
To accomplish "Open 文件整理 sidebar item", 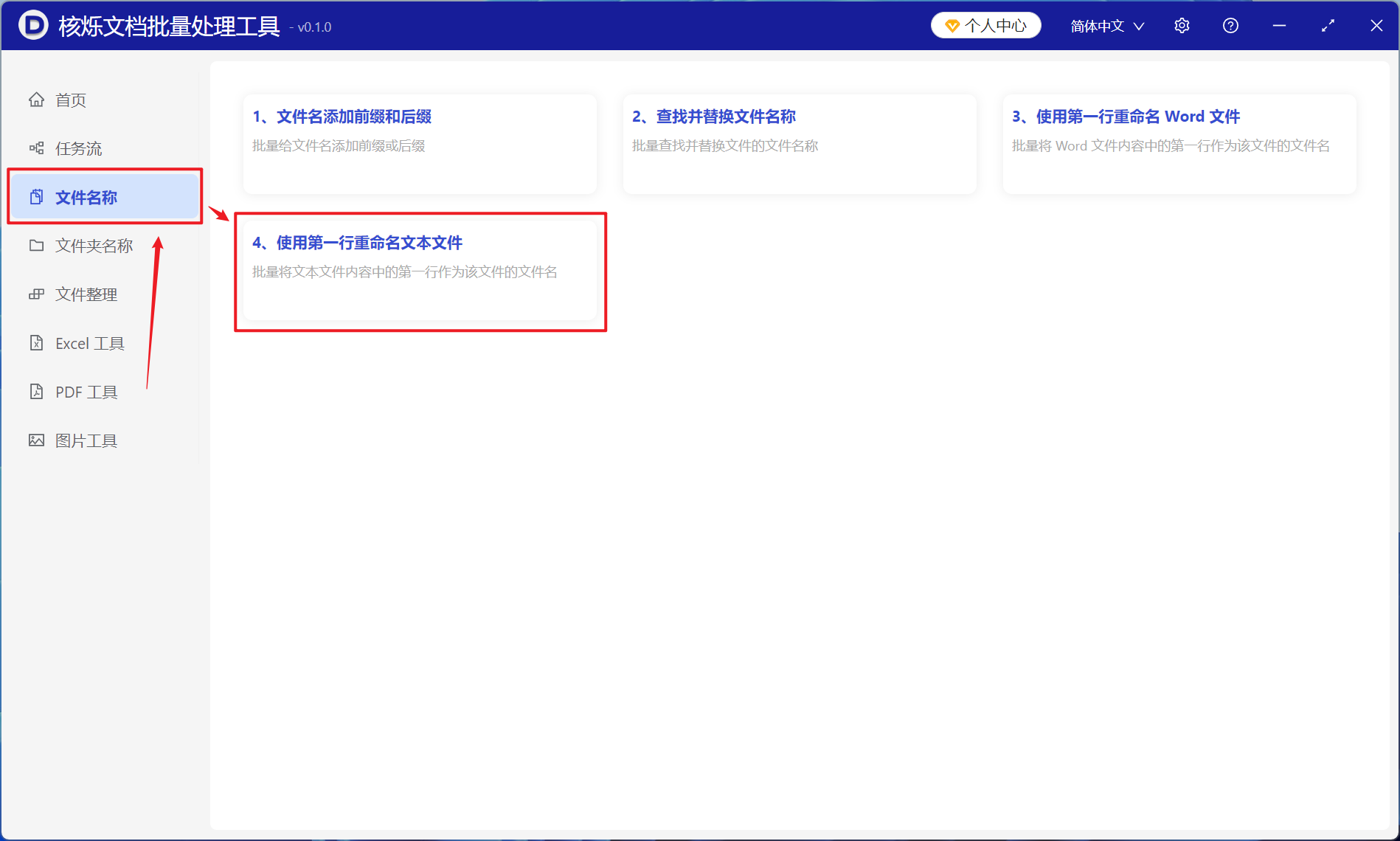I will coord(104,294).
